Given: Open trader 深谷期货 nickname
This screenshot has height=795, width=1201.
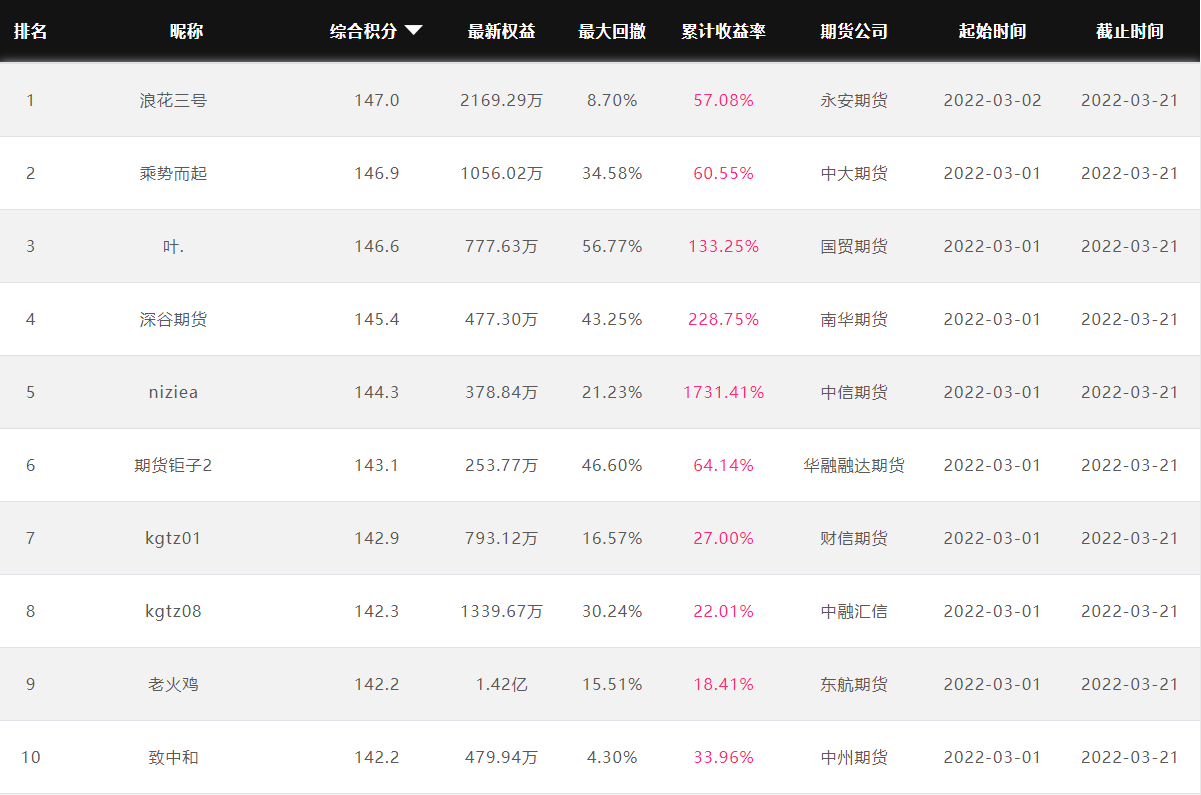Looking at the screenshot, I should (x=174, y=319).
